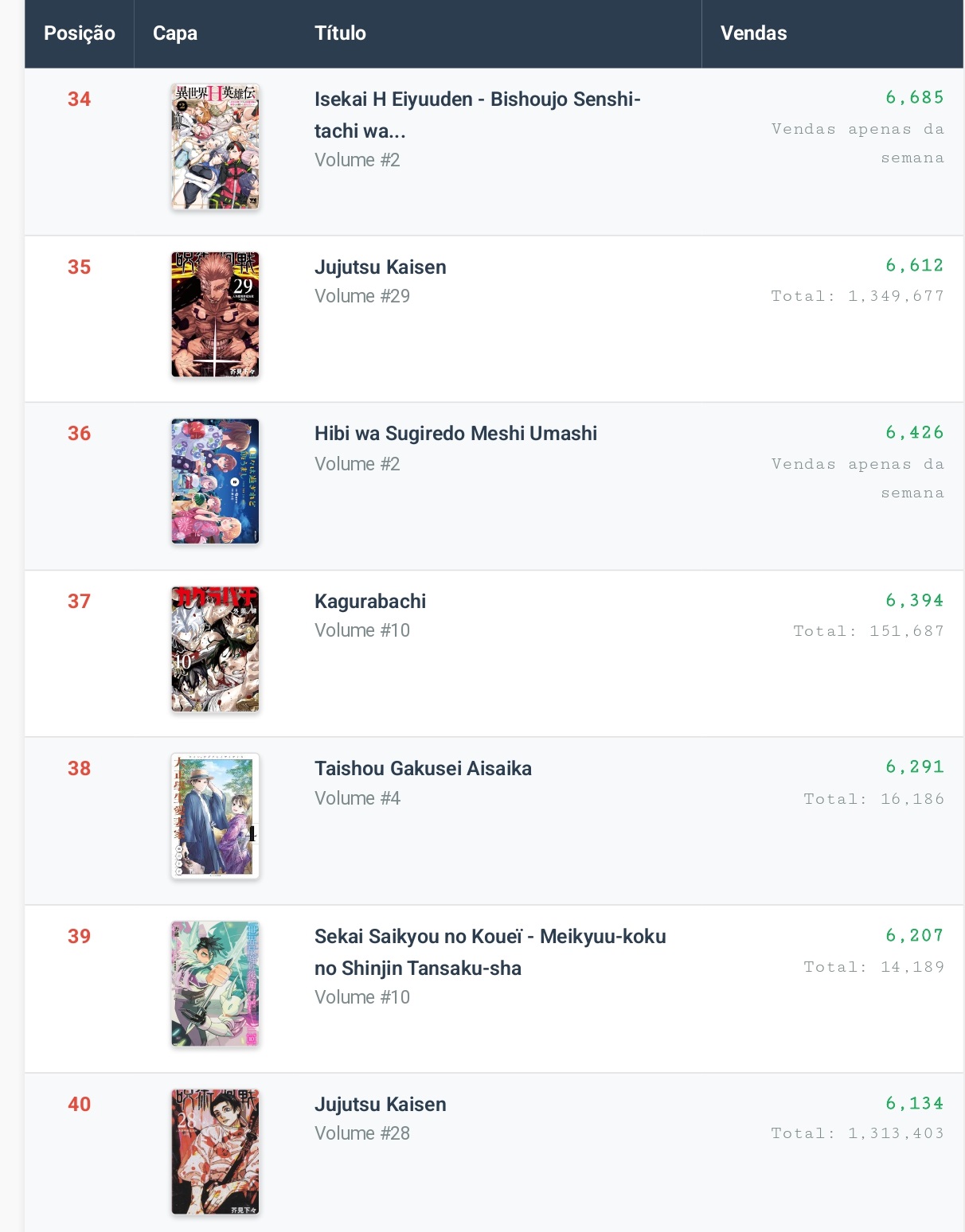Open the Isekai H Eiyuuden title link
This screenshot has width=965, height=1232.
(477, 115)
